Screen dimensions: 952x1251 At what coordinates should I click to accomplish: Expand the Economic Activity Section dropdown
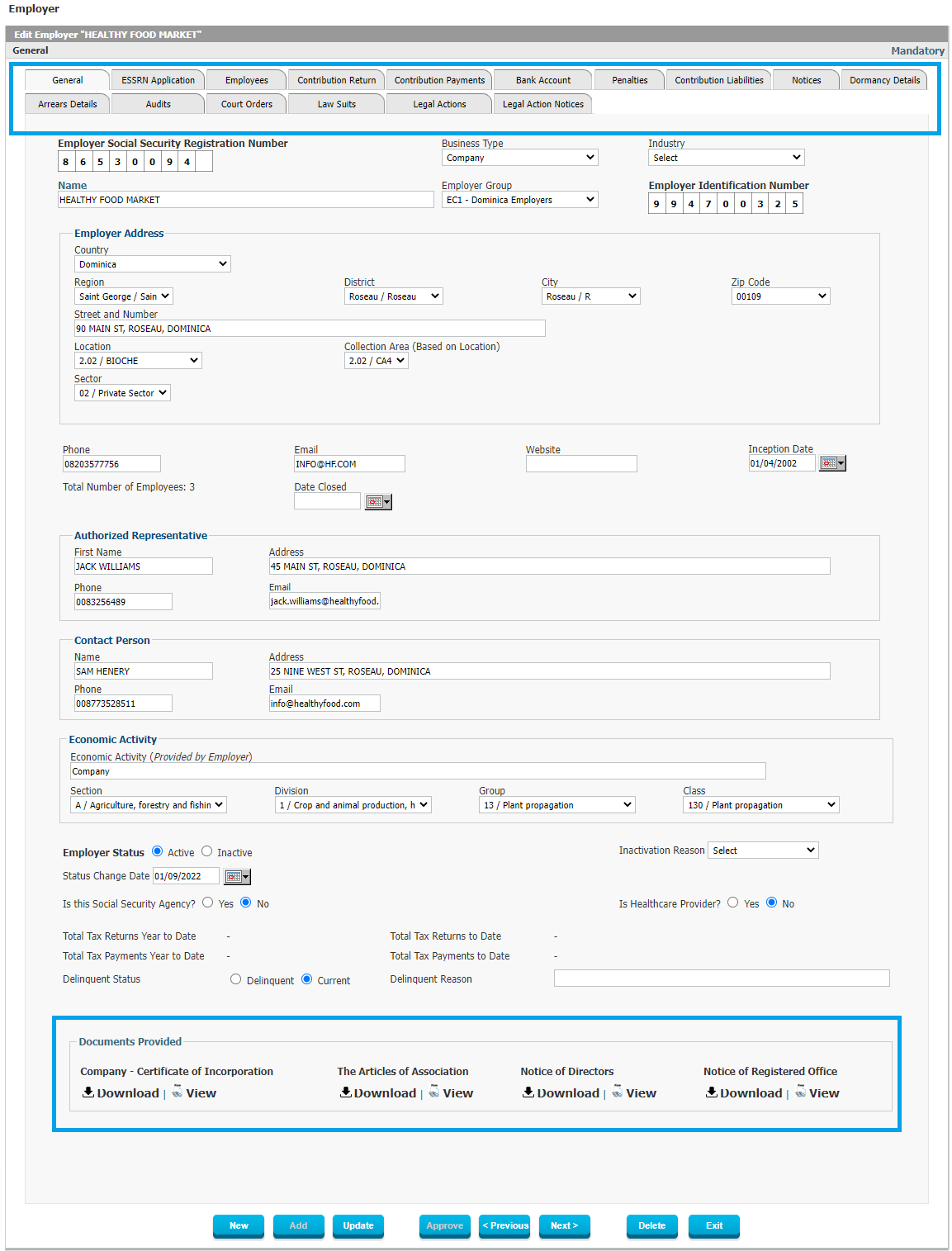149,805
